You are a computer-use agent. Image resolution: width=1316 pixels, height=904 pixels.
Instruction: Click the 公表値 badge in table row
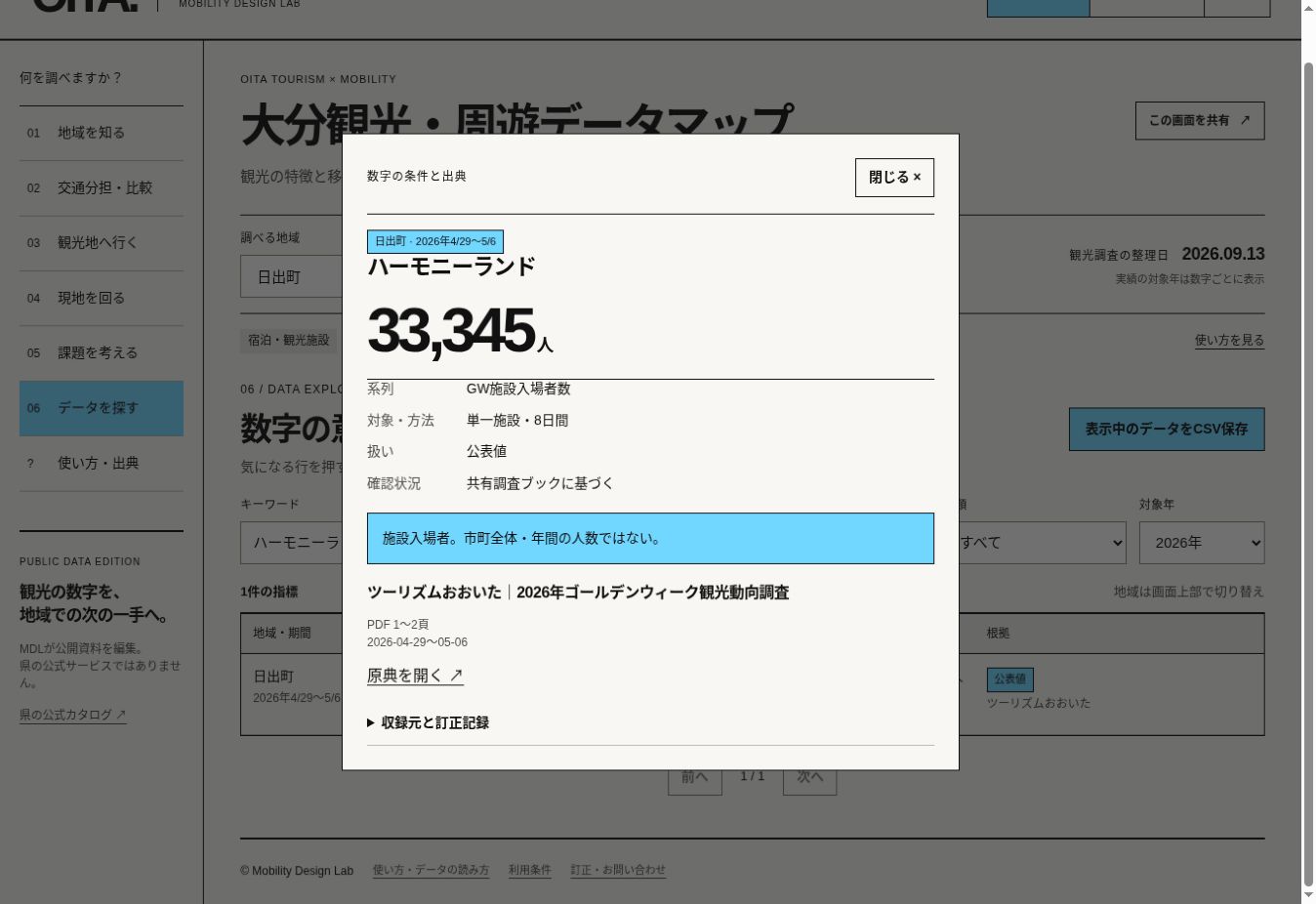[x=1009, y=678]
